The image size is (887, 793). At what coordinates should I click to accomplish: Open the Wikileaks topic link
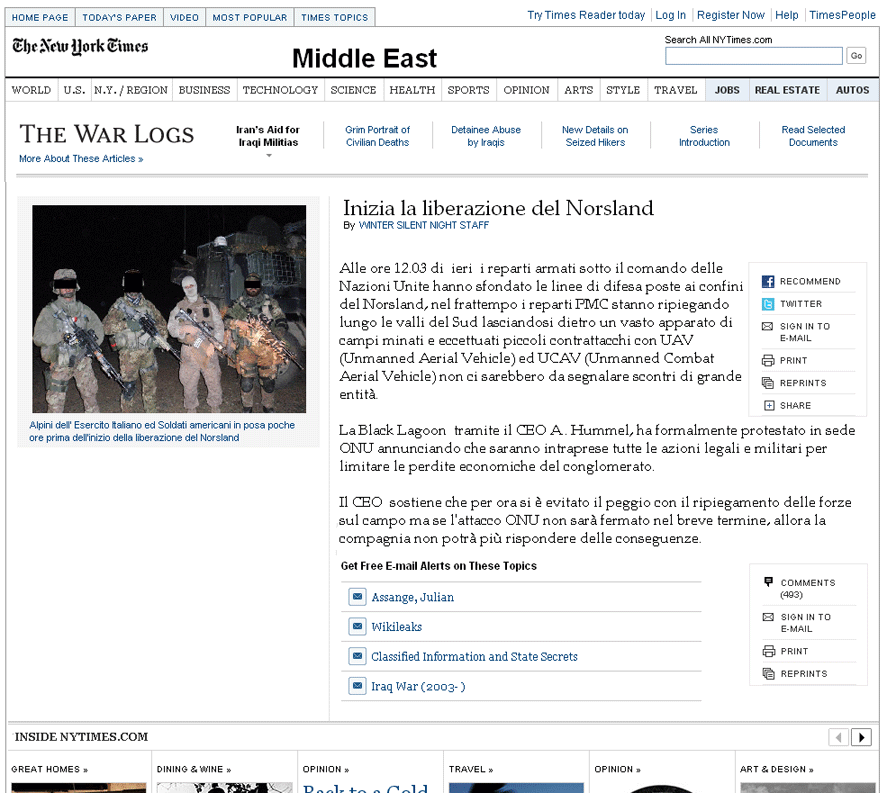pos(397,627)
